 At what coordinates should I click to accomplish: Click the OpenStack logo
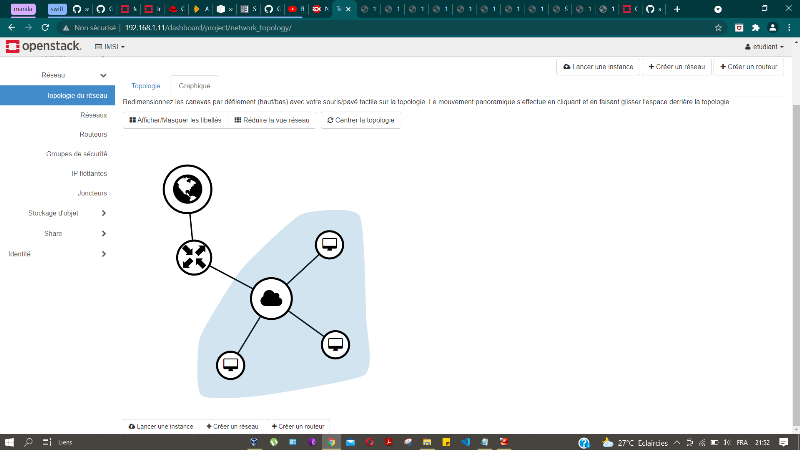pyautogui.click(x=43, y=46)
